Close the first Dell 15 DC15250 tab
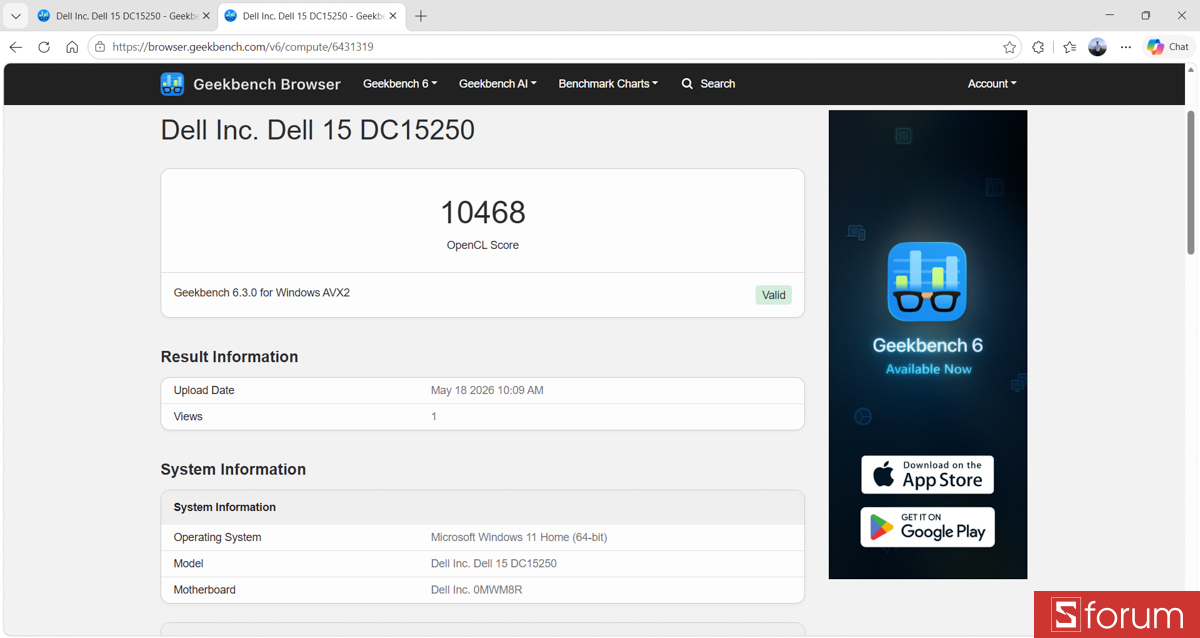This screenshot has height=638, width=1200. (206, 16)
